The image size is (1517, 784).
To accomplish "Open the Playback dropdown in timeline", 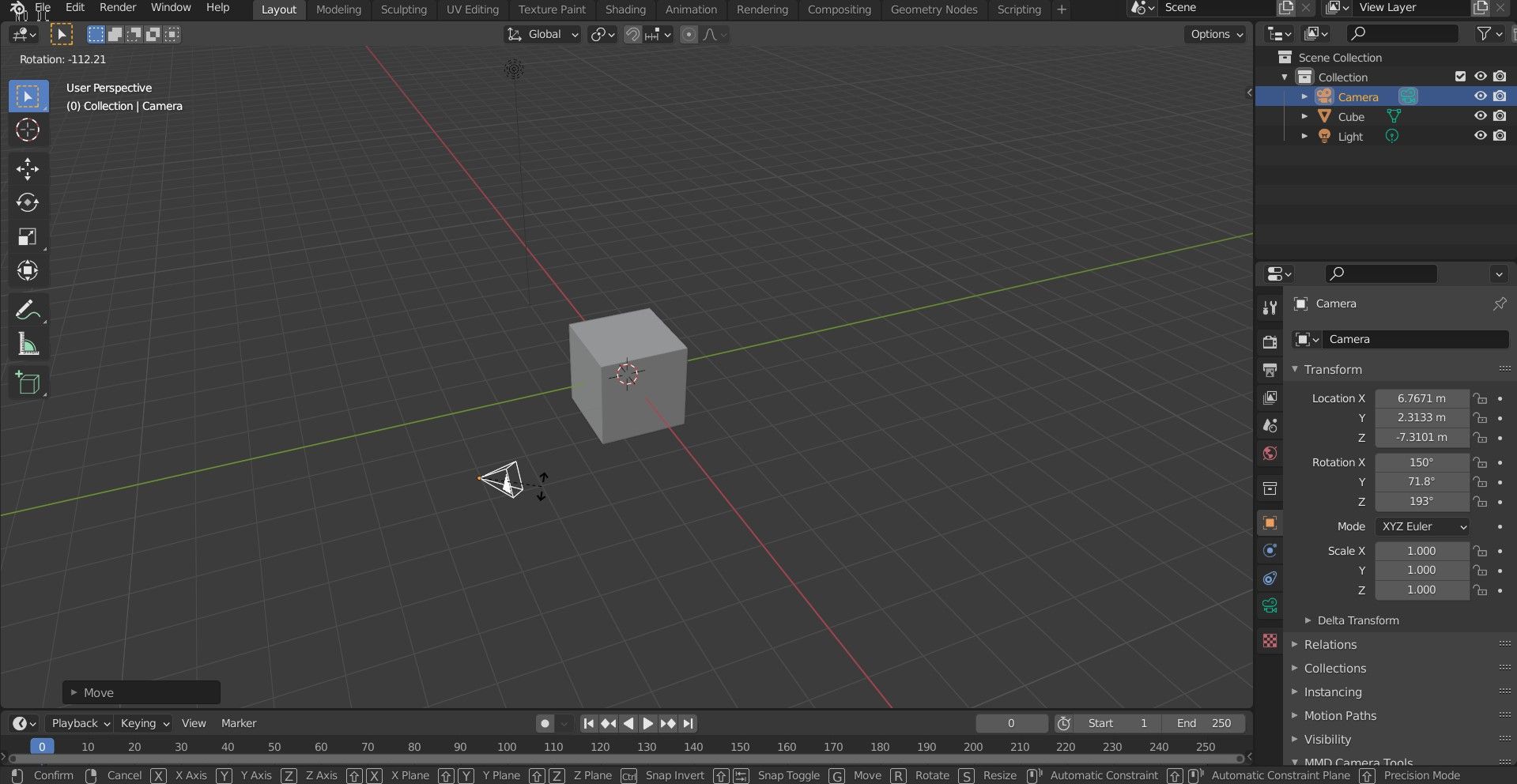I will pos(79,723).
